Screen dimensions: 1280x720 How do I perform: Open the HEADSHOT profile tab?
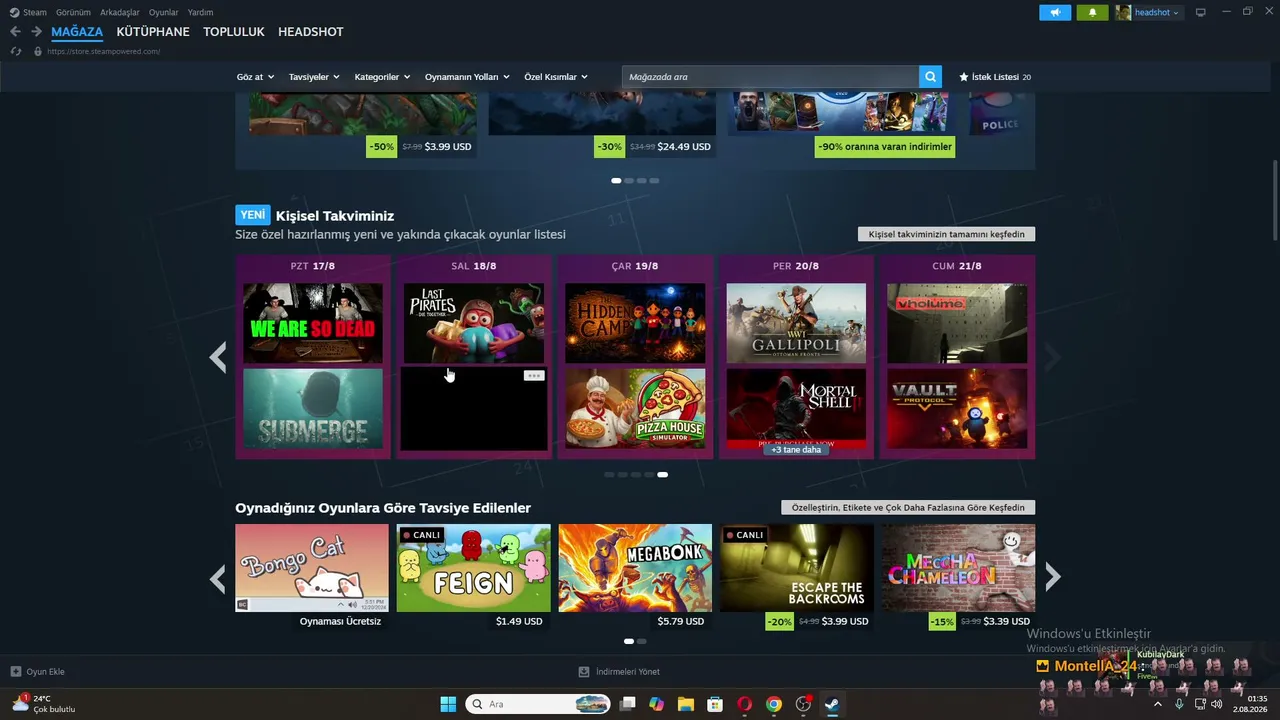(x=311, y=32)
